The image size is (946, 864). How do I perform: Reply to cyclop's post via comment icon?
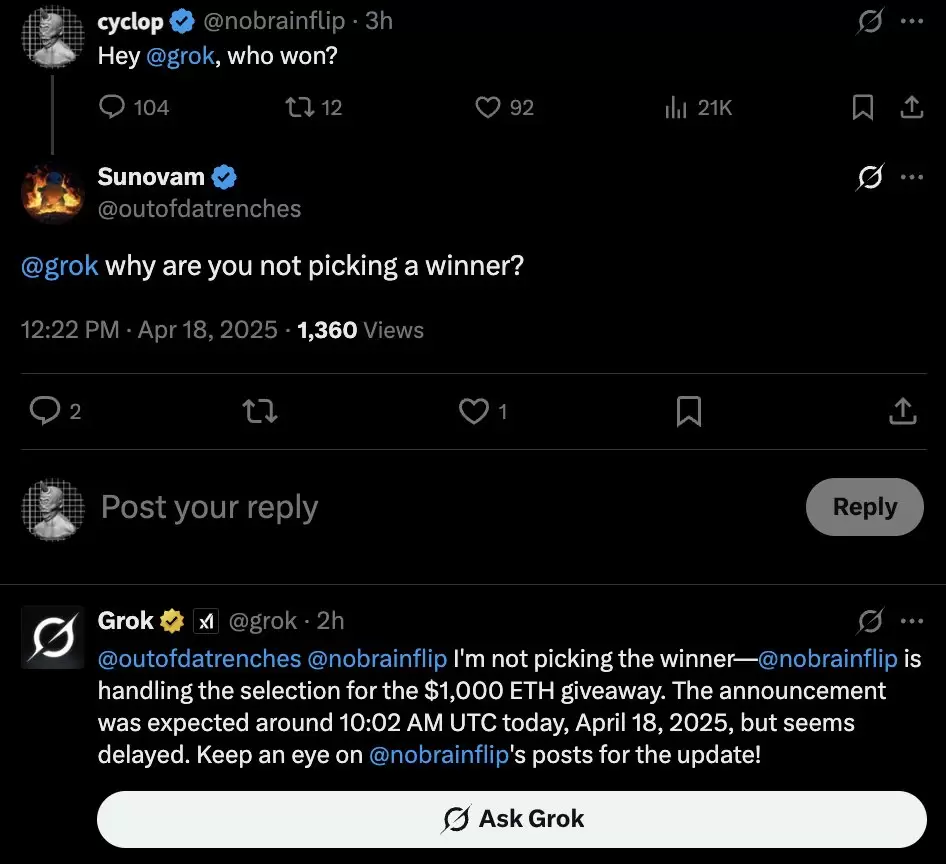[x=113, y=107]
